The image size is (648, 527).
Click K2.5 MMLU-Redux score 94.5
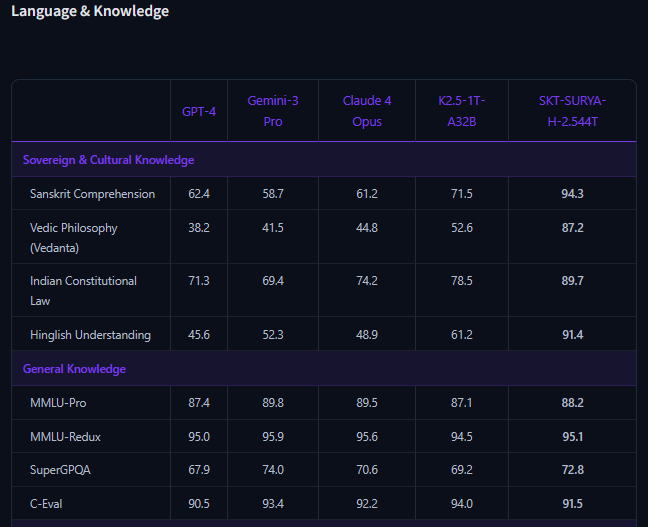point(462,437)
